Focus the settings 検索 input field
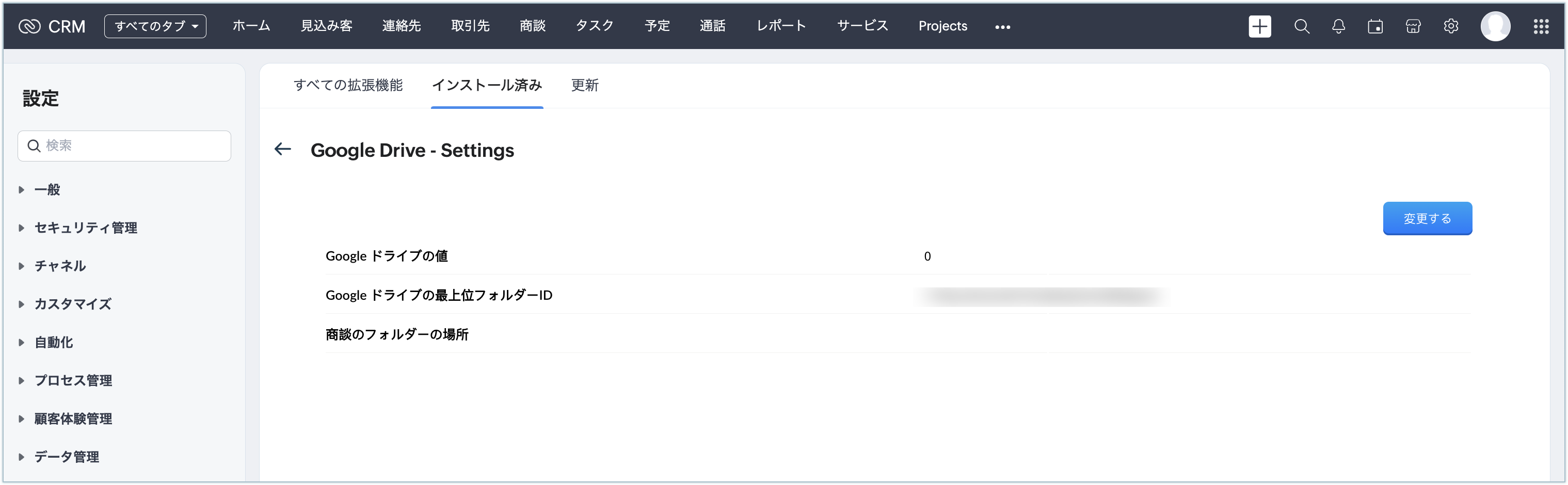 [x=124, y=146]
